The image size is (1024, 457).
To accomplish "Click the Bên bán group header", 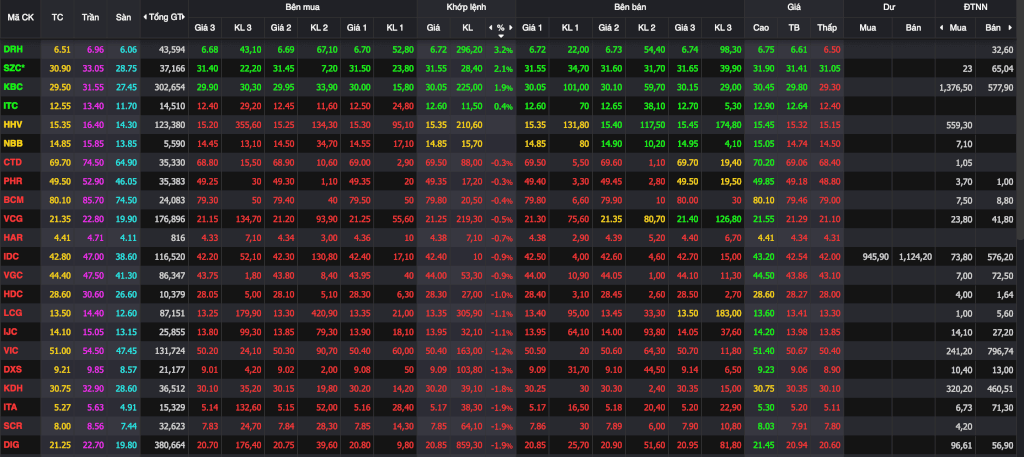I will pyautogui.click(x=630, y=7).
